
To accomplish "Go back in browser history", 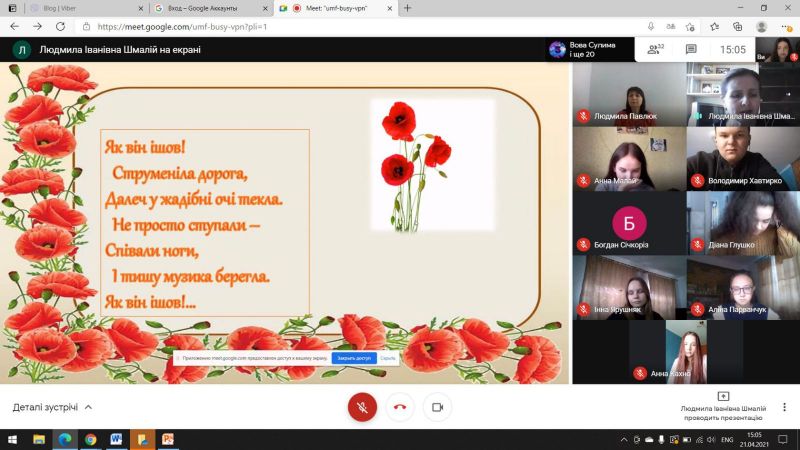I will (15, 27).
